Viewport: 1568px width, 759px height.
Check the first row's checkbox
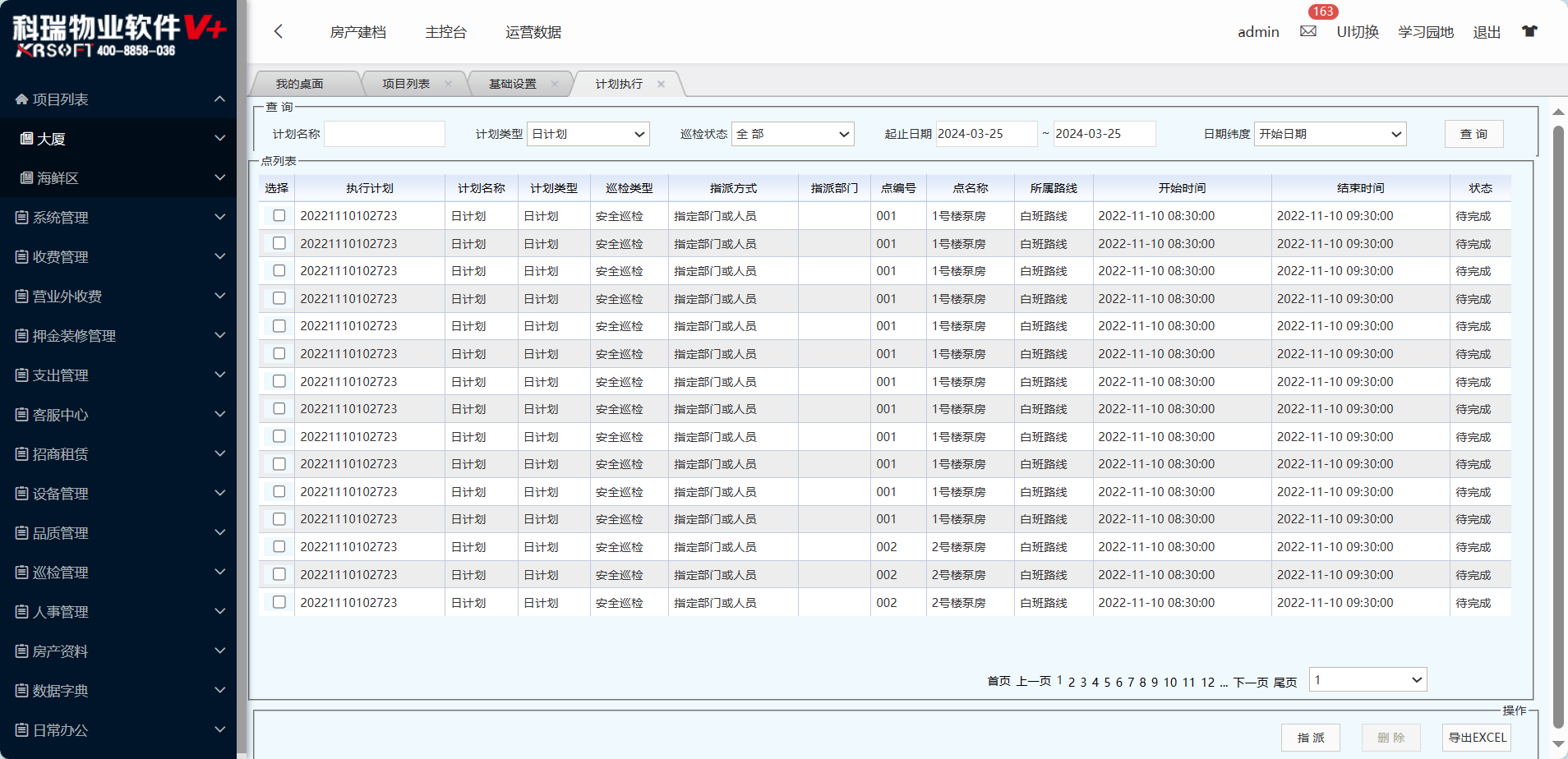(279, 215)
